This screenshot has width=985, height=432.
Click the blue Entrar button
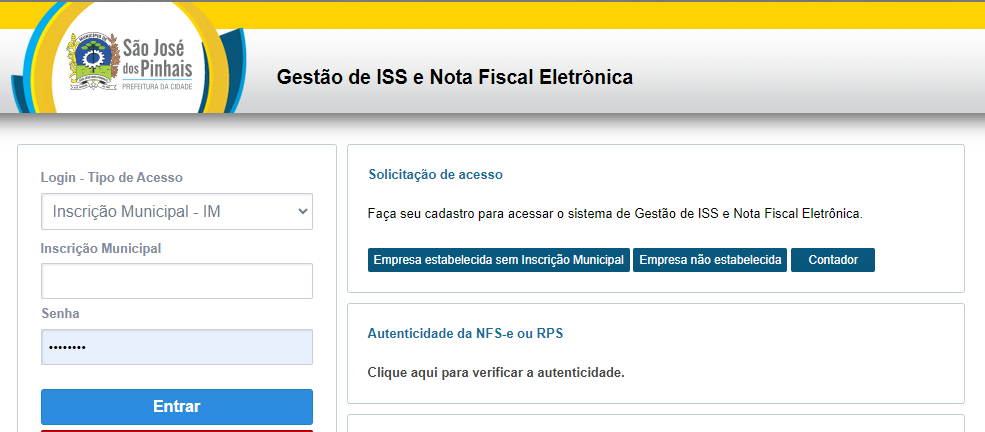click(x=177, y=407)
